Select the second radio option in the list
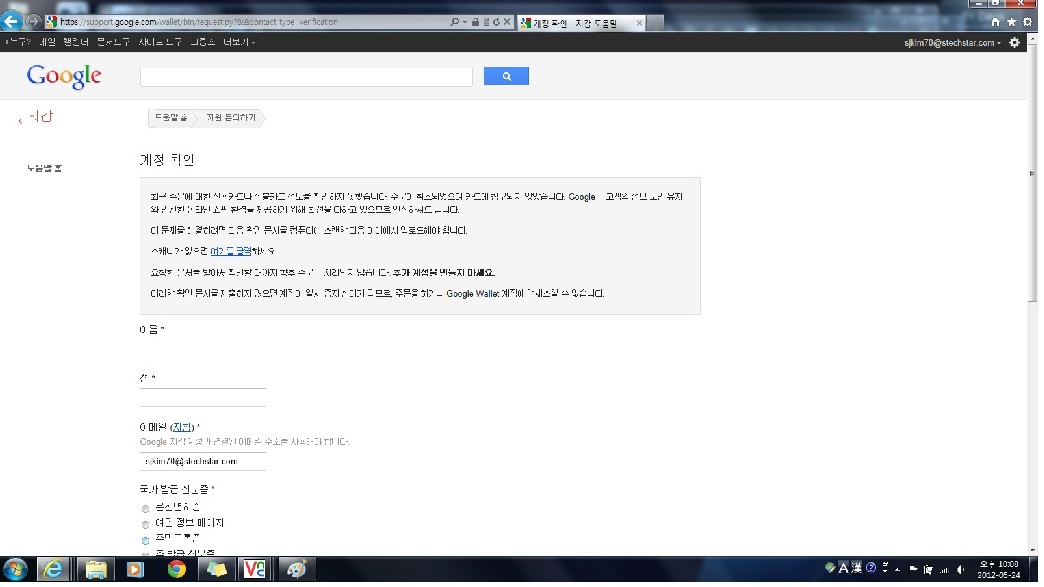This screenshot has width=1044, height=587. click(x=145, y=524)
